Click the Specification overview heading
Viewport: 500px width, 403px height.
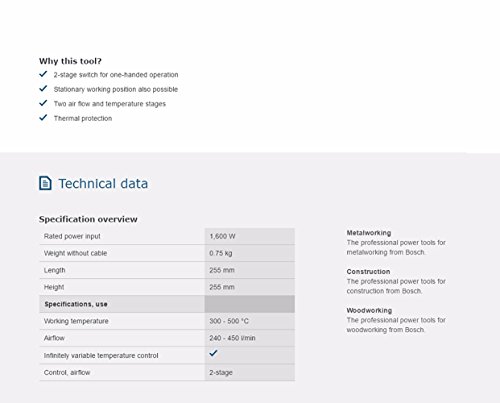88,219
